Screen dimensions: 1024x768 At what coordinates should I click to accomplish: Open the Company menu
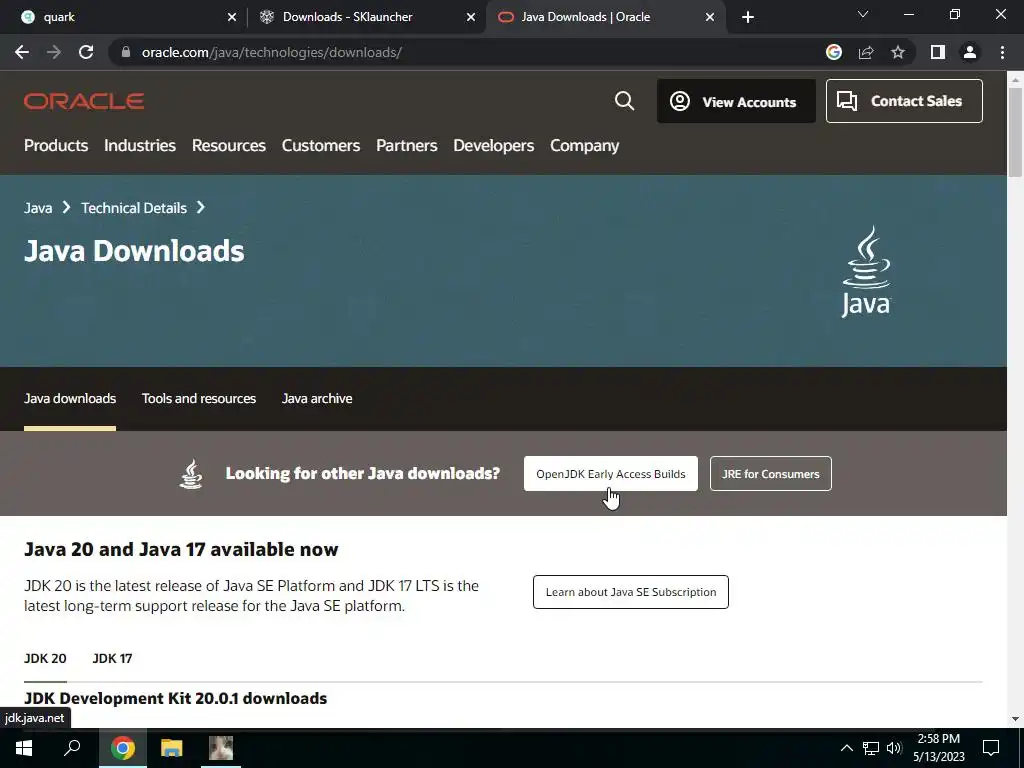pyautogui.click(x=584, y=146)
